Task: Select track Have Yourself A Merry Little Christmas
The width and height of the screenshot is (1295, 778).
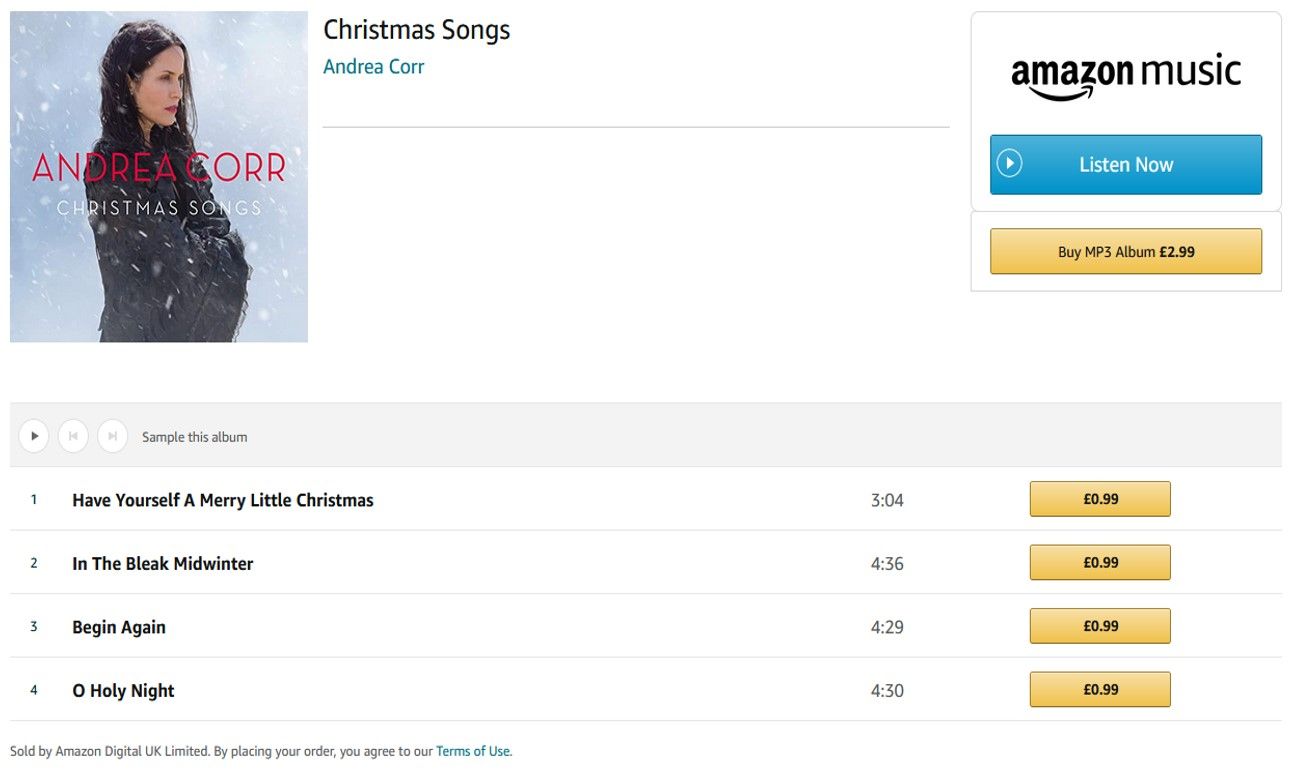Action: coord(223,500)
